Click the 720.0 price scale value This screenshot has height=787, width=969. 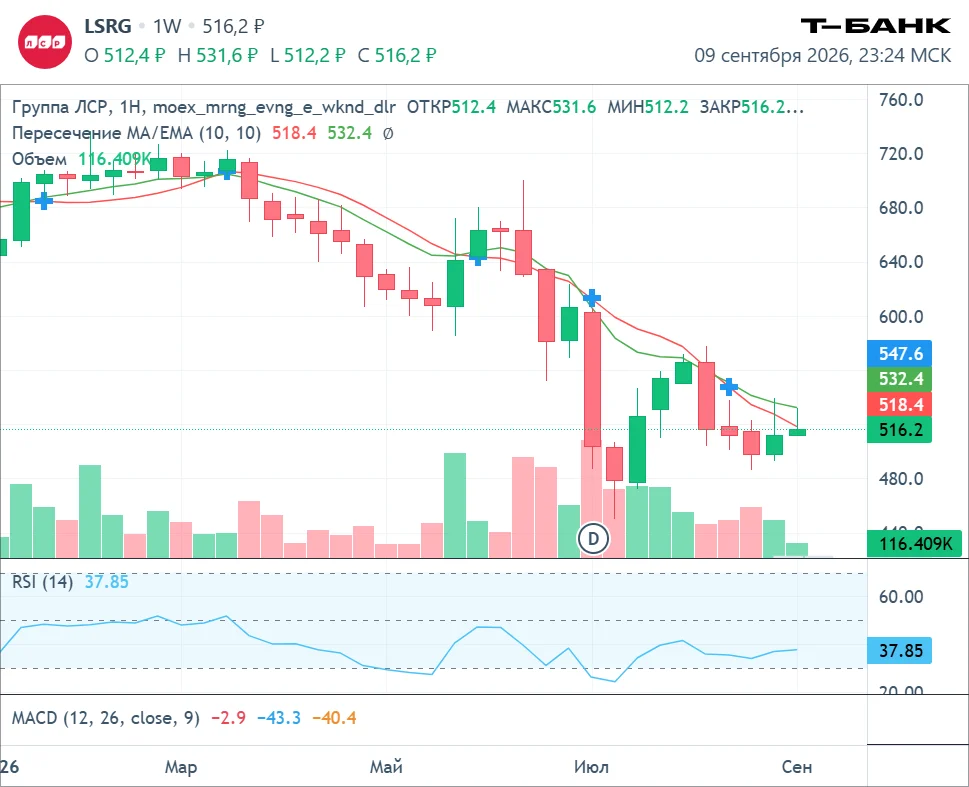pyautogui.click(x=901, y=153)
